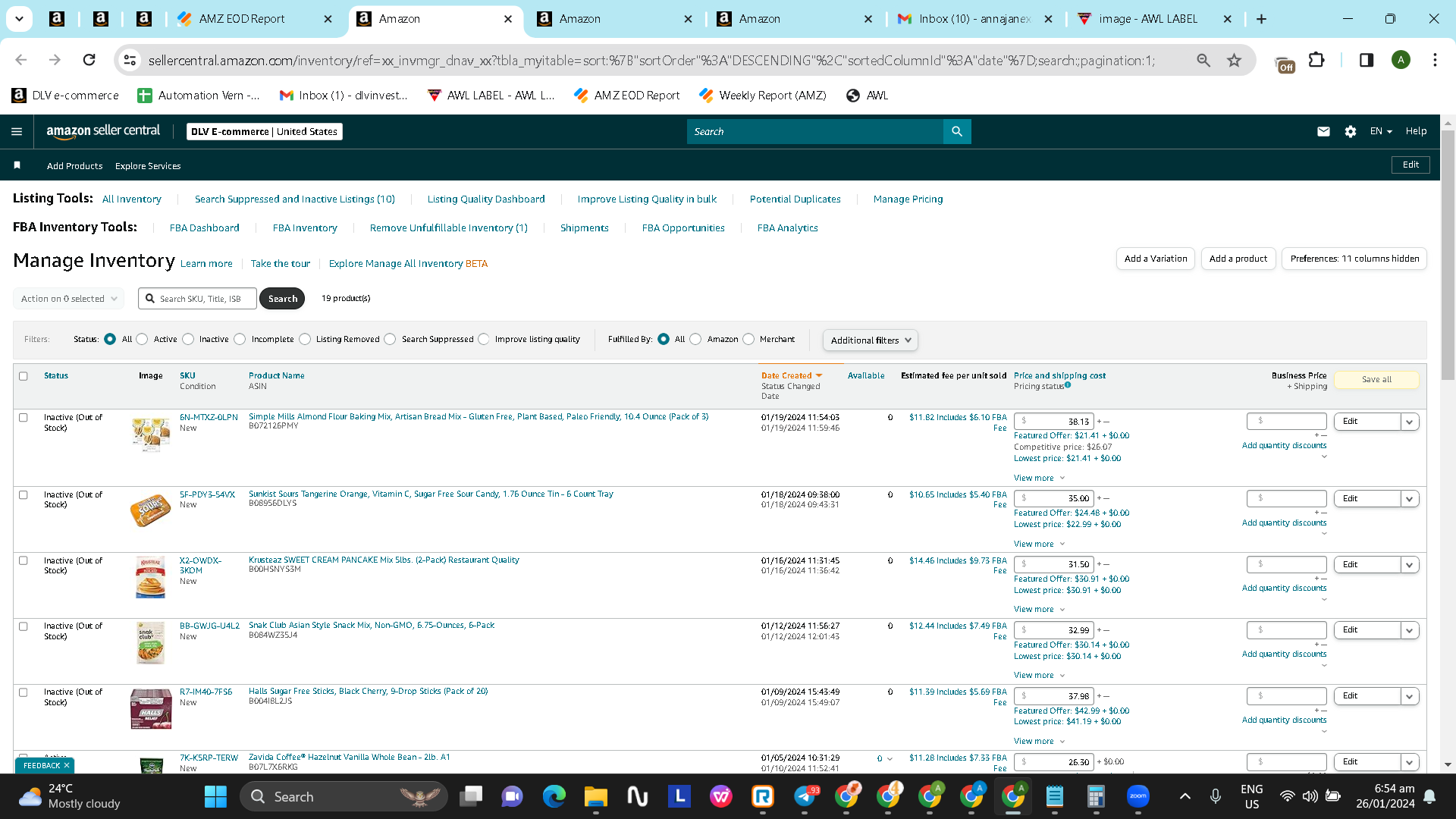The image size is (1456, 819).
Task: Open the Chrome side panel icon
Action: (1367, 60)
